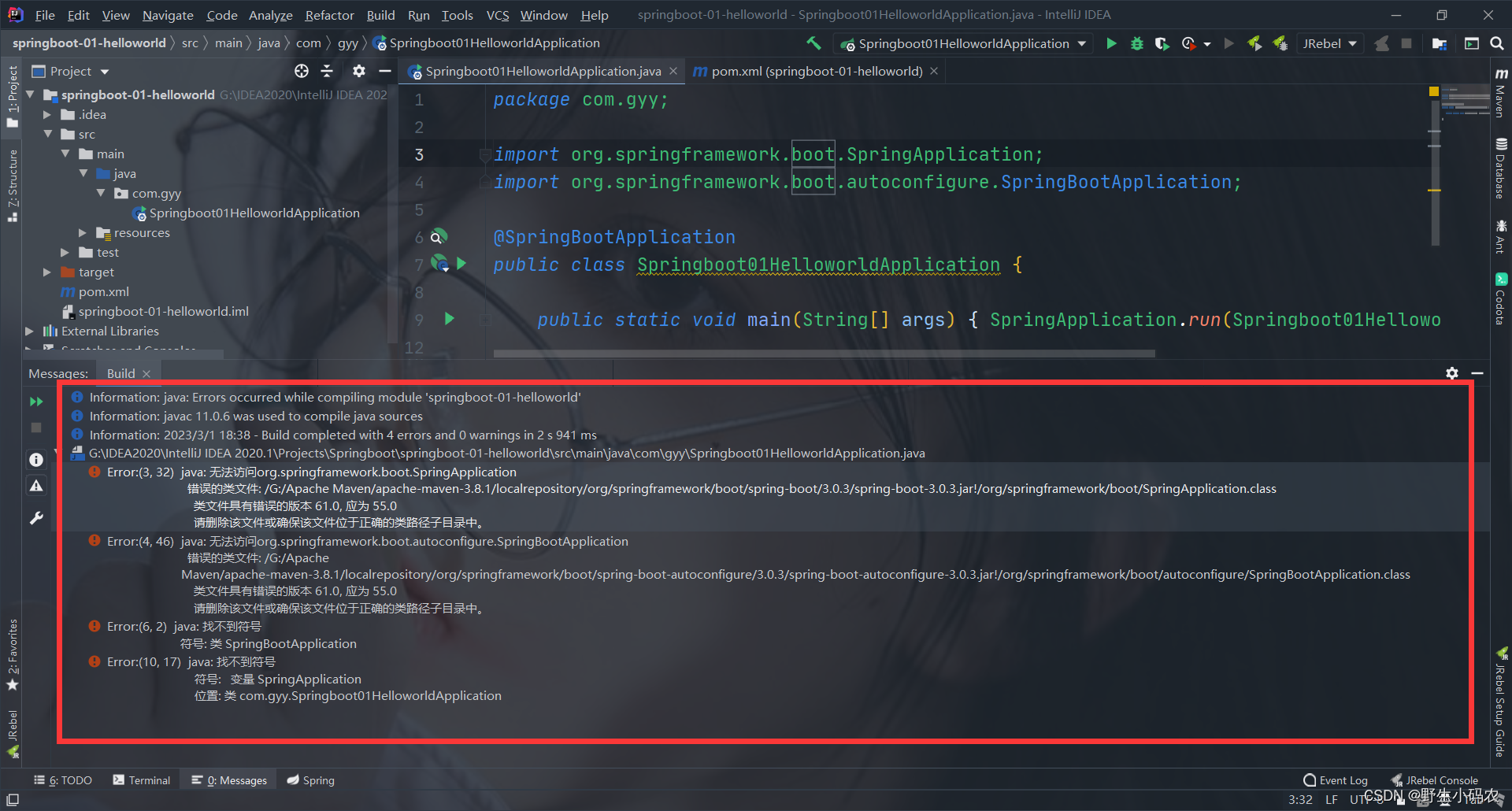1512x811 pixels.
Task: Click the editor horizontal scrollbar
Action: click(x=824, y=354)
